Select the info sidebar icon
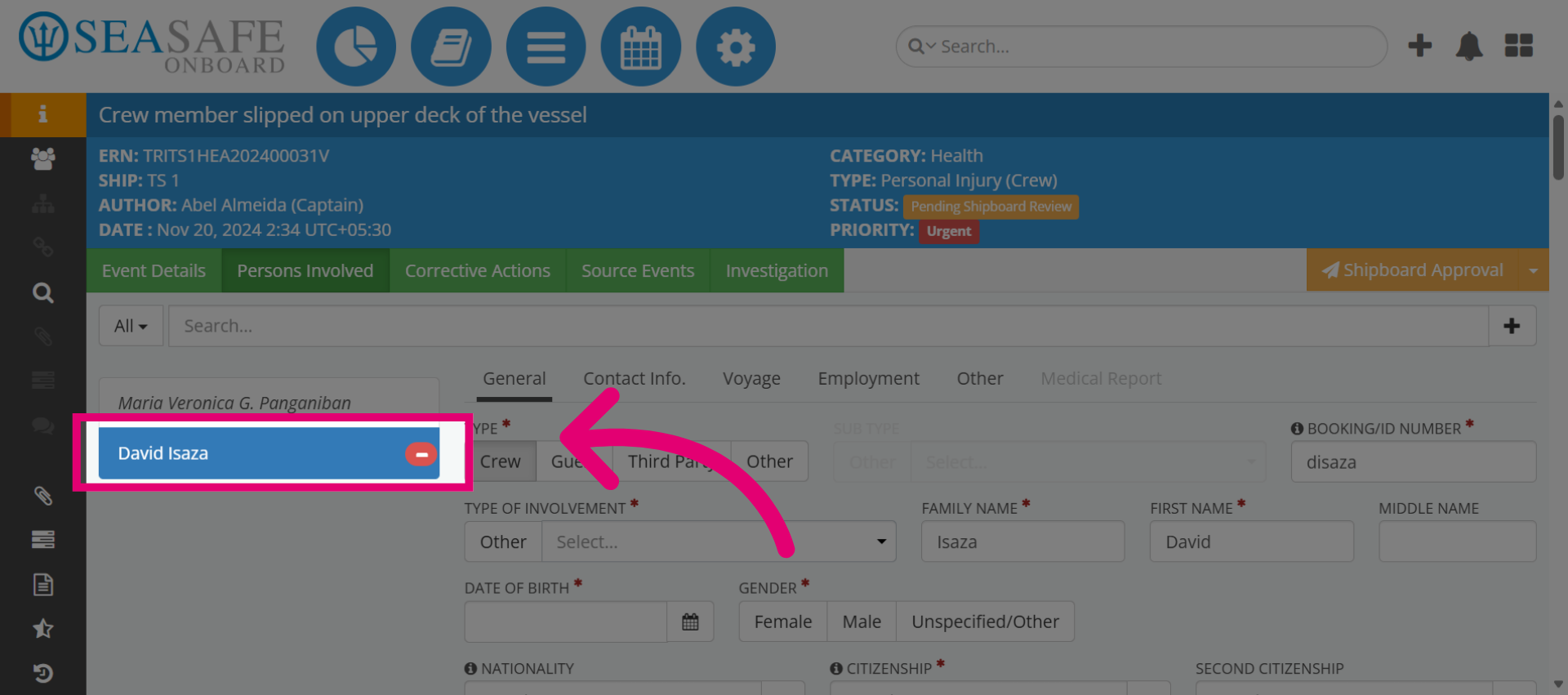The height and width of the screenshot is (695, 1568). point(42,114)
